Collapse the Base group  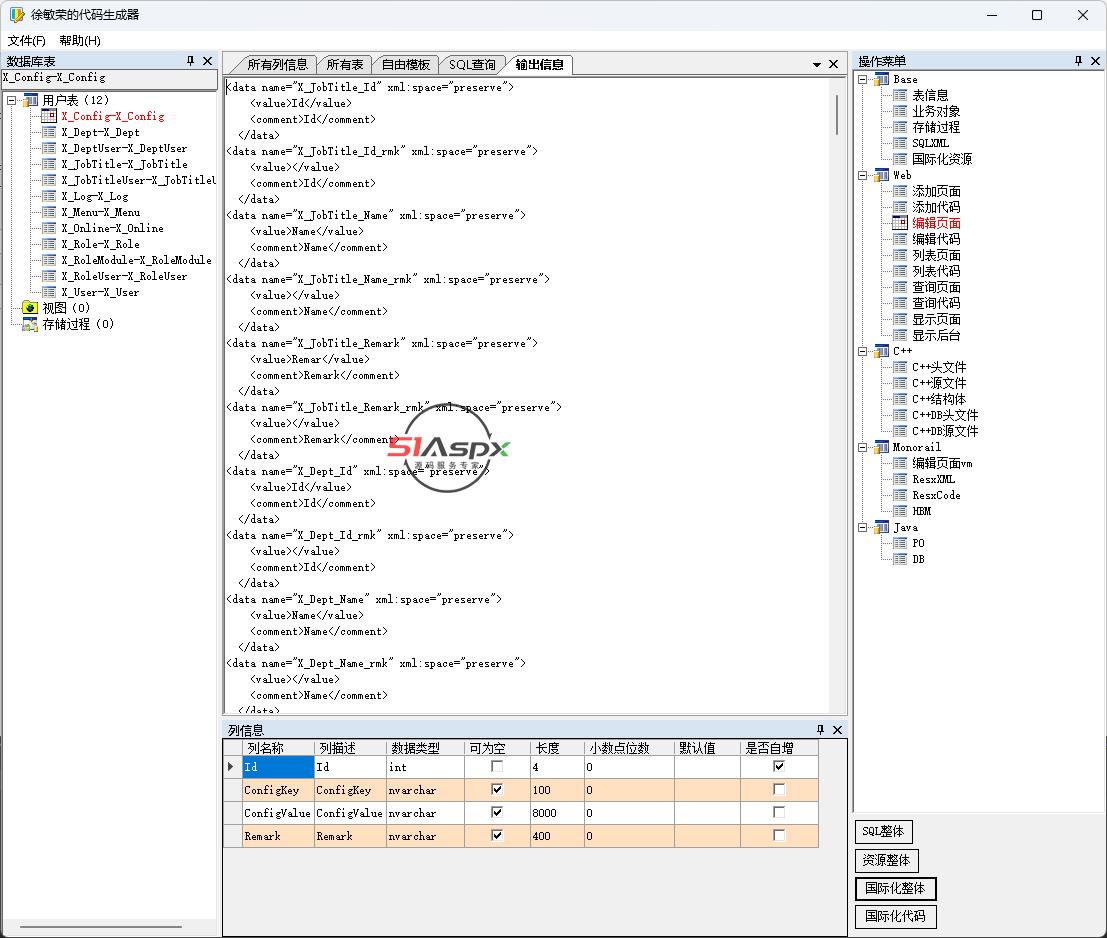[863, 80]
